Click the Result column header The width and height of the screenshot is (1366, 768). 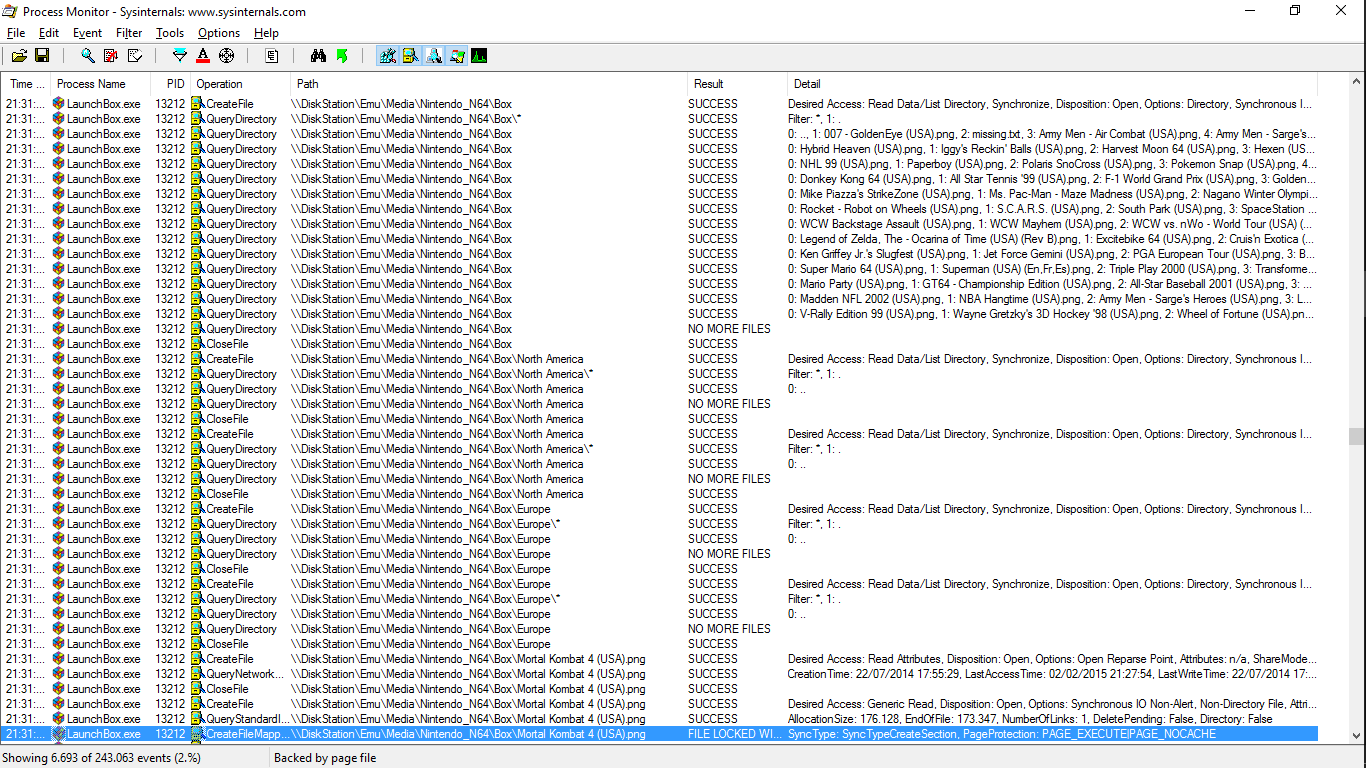coord(737,84)
